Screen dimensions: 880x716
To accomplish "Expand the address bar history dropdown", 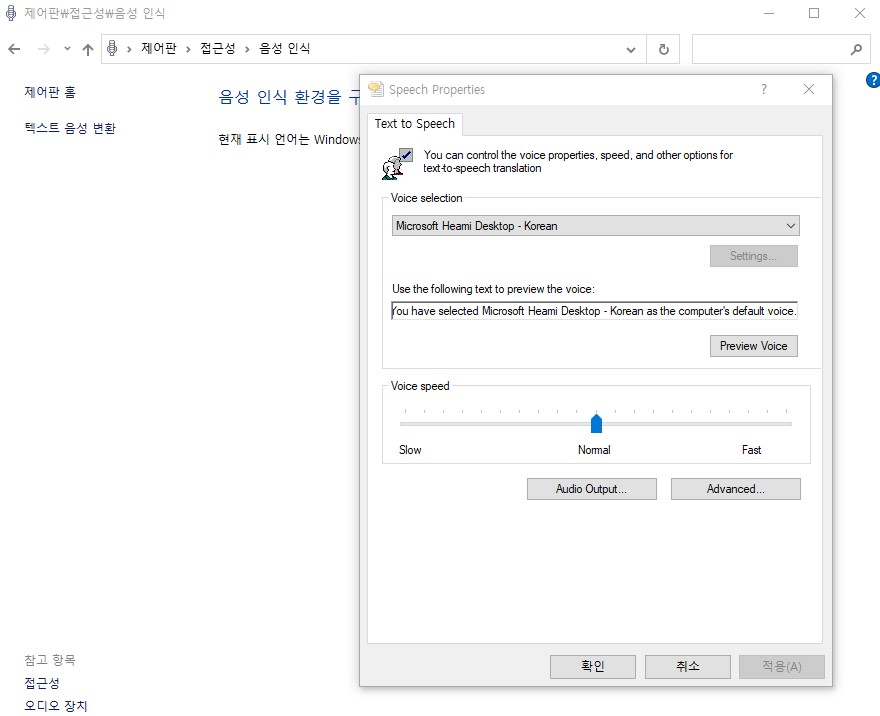I will click(x=631, y=49).
